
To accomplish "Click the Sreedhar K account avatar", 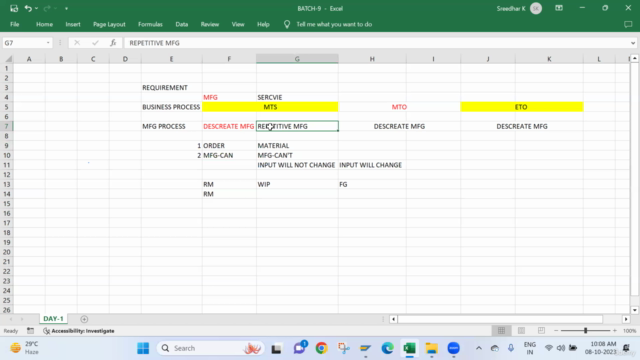I will (x=536, y=9).
